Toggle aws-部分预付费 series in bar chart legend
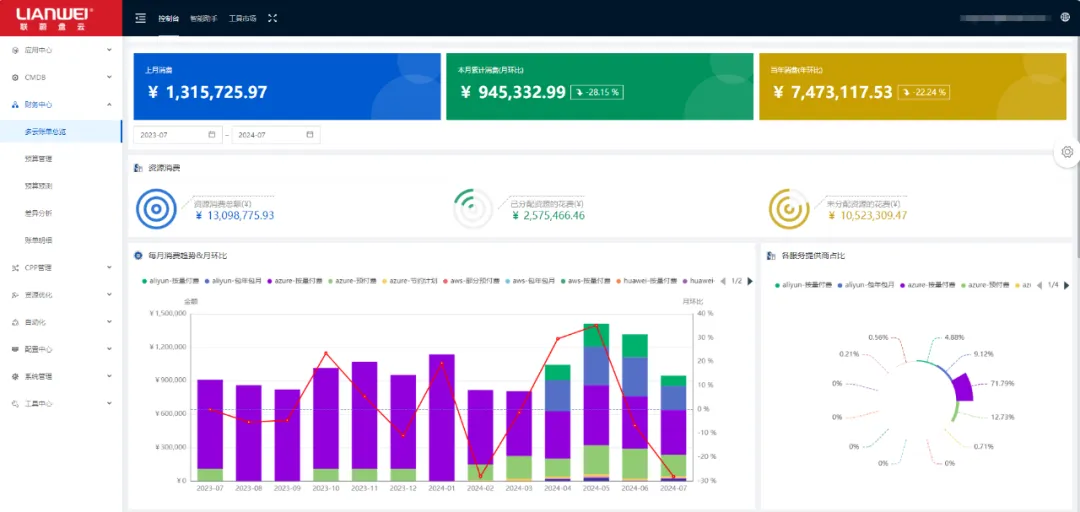The height and width of the screenshot is (512, 1080). 472,281
